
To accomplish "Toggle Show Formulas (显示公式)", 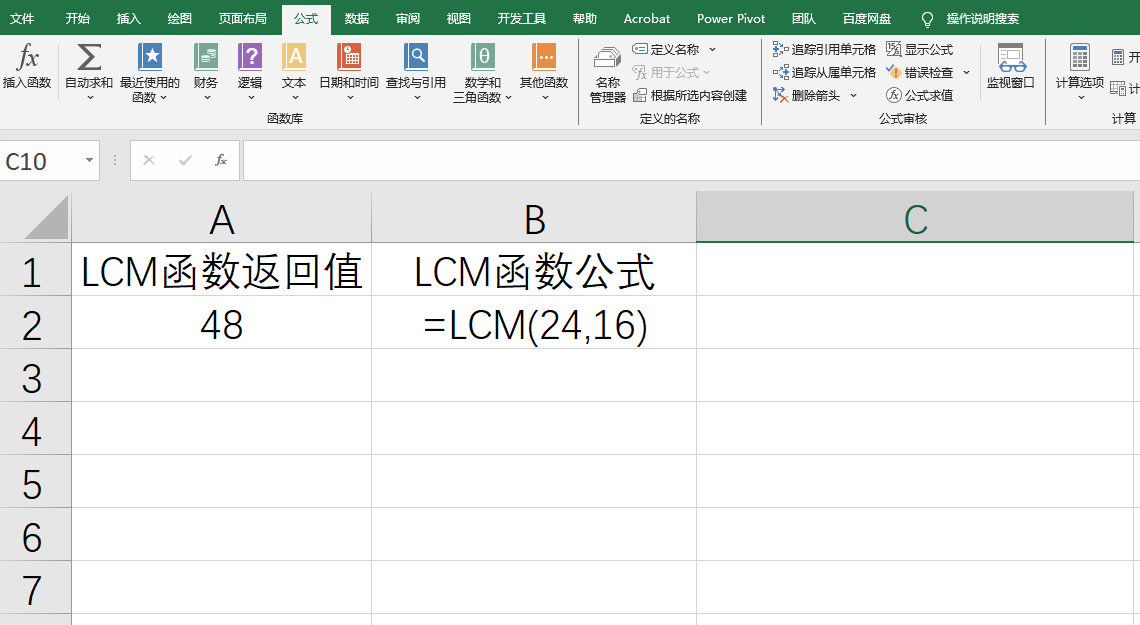I will click(920, 49).
